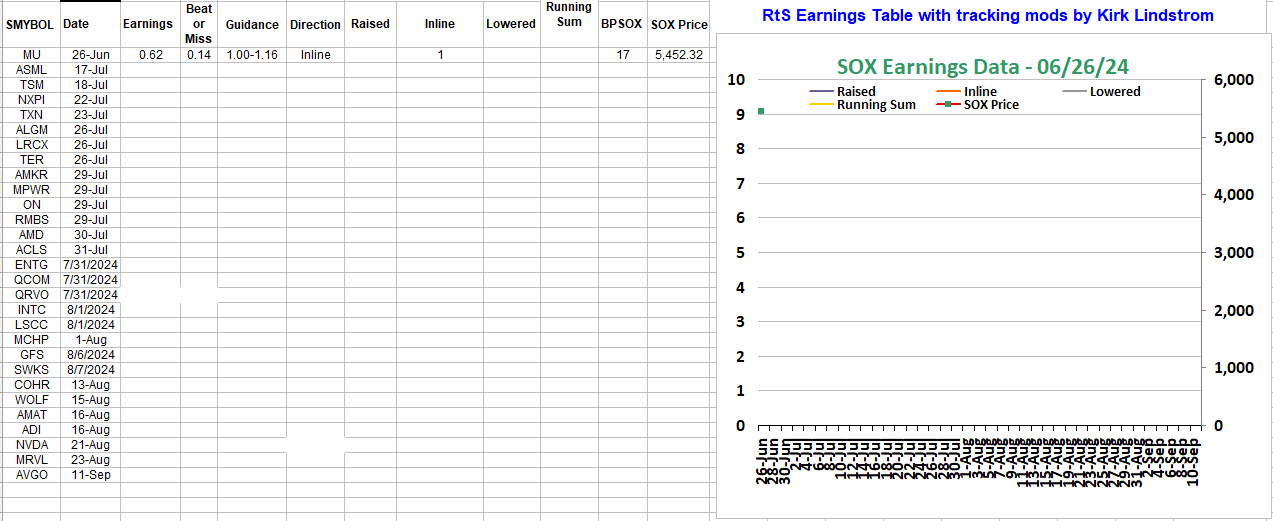
Task: Select the BPSOX cell containing 17
Action: click(623, 55)
